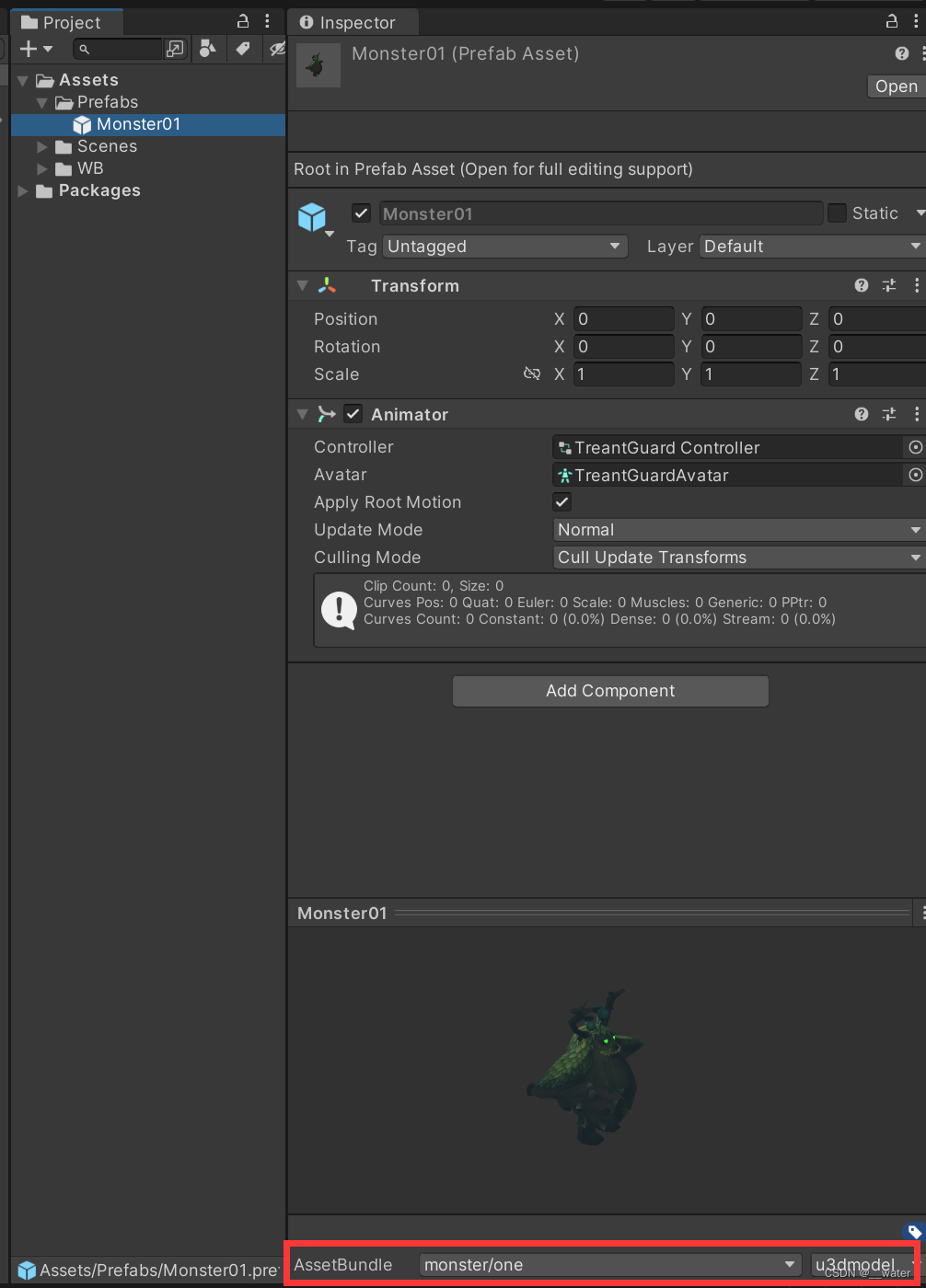Click the Open button for the prefab
The width and height of the screenshot is (926, 1288).
tap(895, 86)
